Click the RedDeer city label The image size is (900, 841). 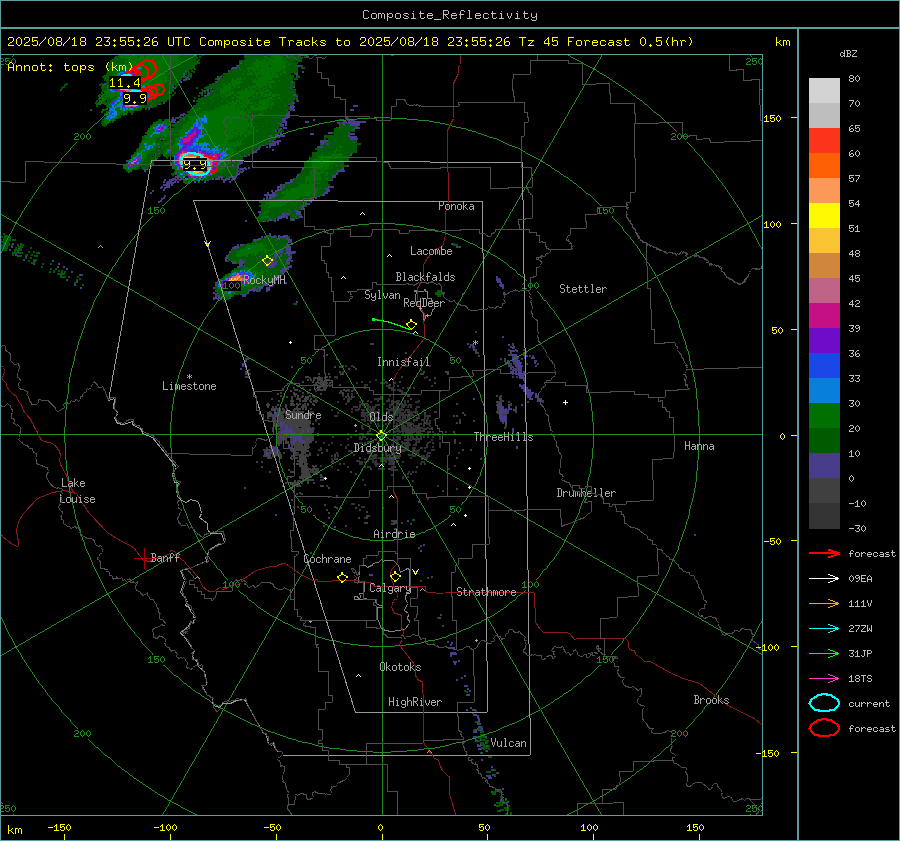[x=424, y=303]
